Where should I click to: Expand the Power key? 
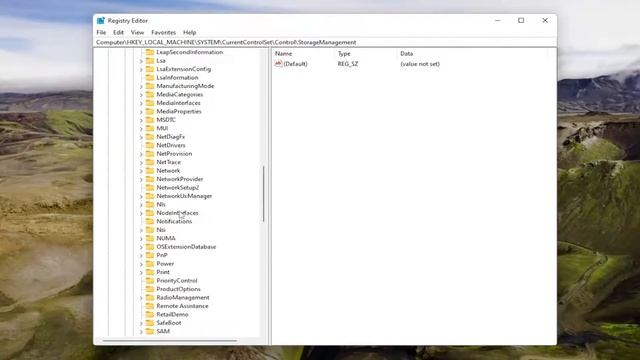[x=141, y=264]
